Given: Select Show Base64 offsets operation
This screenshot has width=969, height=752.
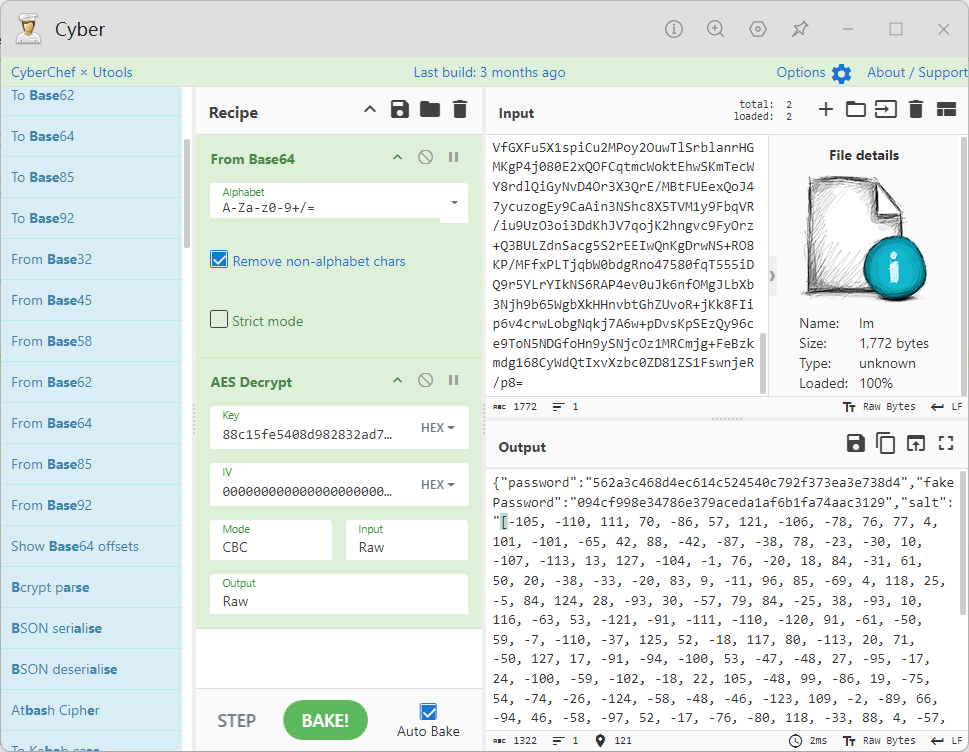Looking at the screenshot, I should click(x=91, y=546).
